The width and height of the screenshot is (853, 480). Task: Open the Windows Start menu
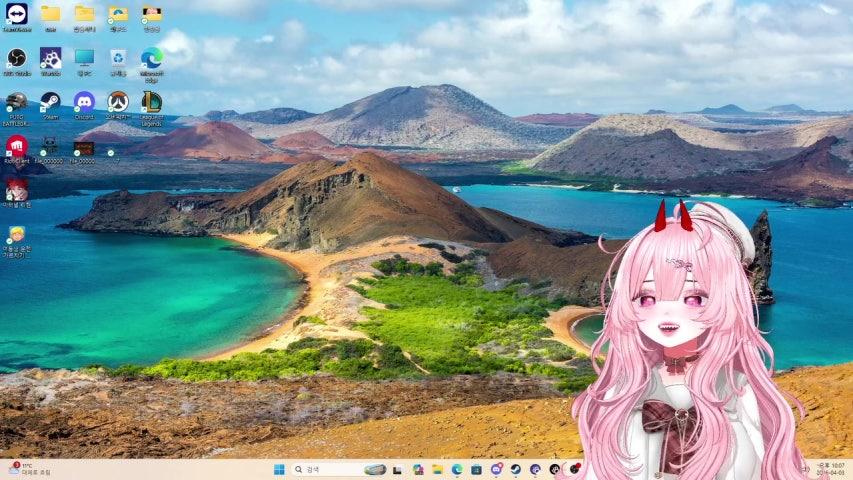pos(279,470)
